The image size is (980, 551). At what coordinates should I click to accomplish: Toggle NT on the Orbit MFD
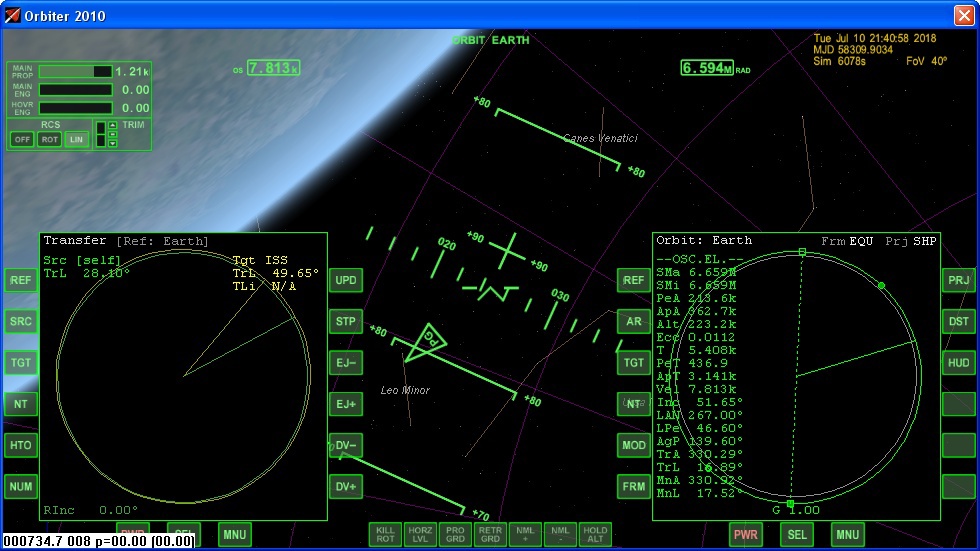tap(633, 404)
